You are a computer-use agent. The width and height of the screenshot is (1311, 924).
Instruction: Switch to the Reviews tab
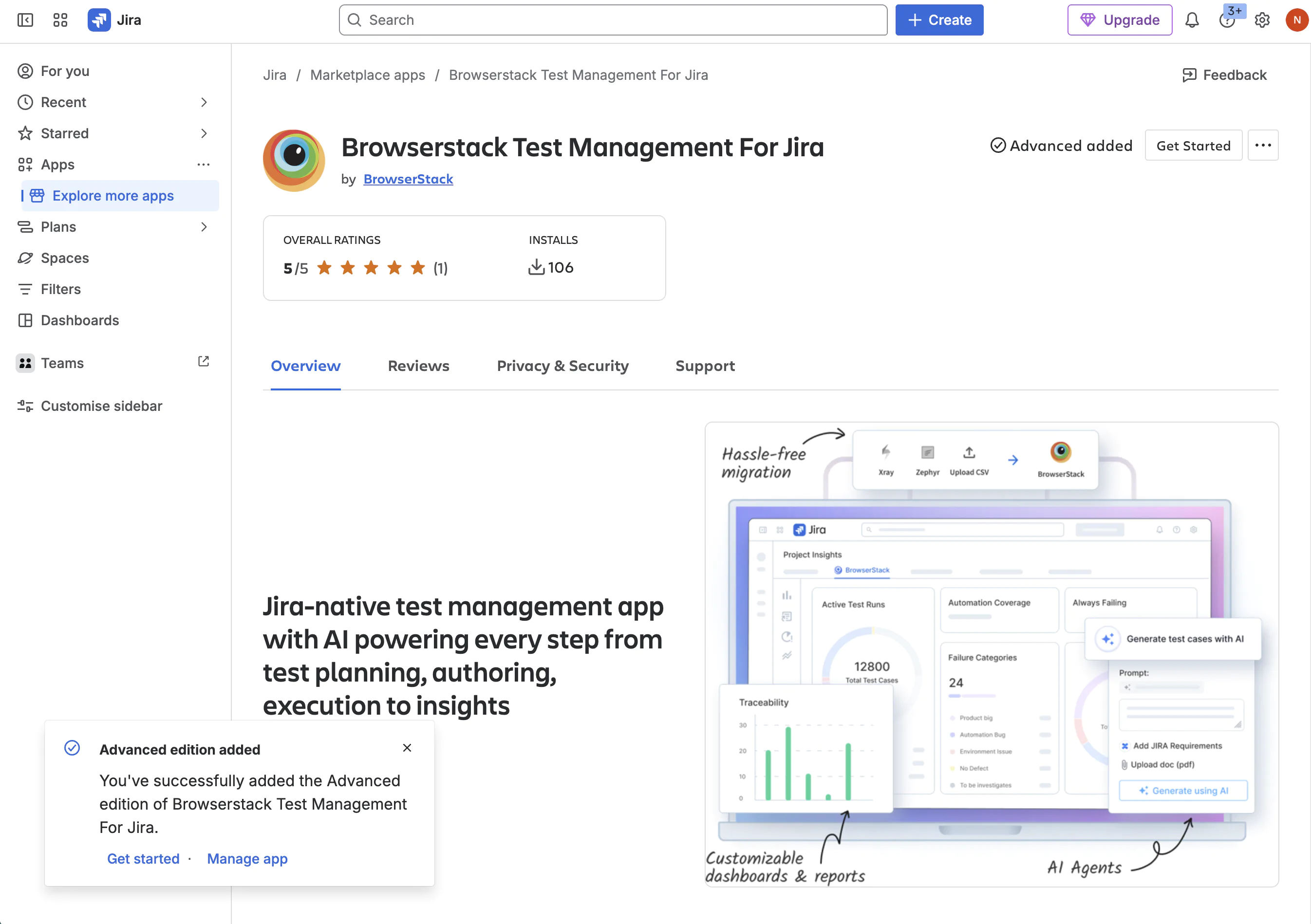pos(418,366)
